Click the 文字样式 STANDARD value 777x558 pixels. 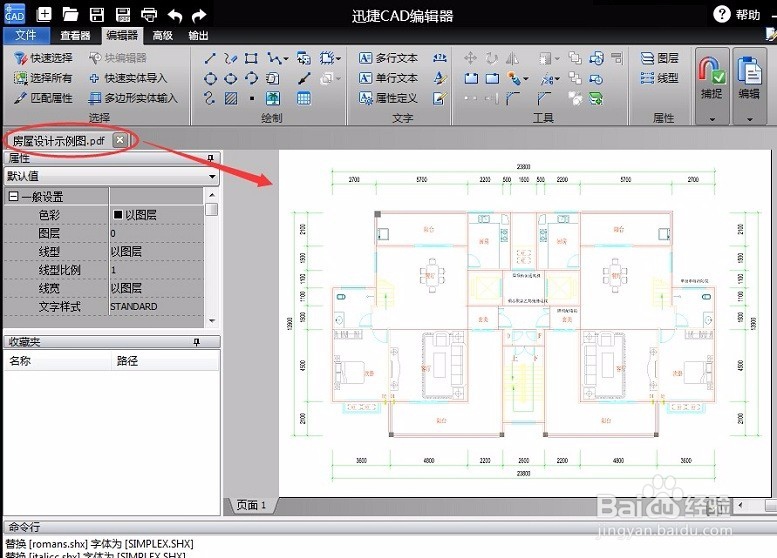pyautogui.click(x=156, y=307)
